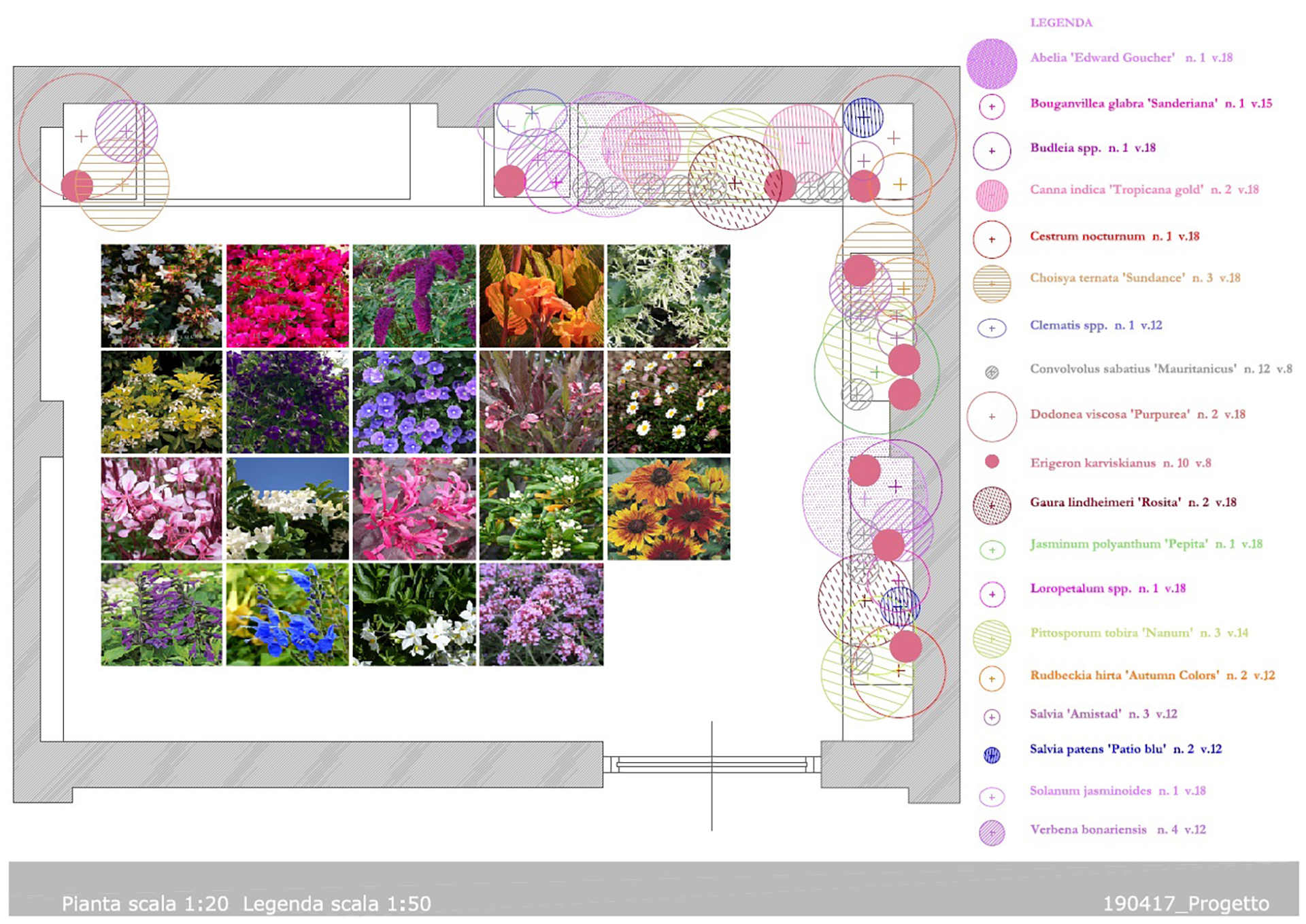Click the Abelia 'Edward Goucher' legend symbol
1306x924 pixels.
(992, 64)
